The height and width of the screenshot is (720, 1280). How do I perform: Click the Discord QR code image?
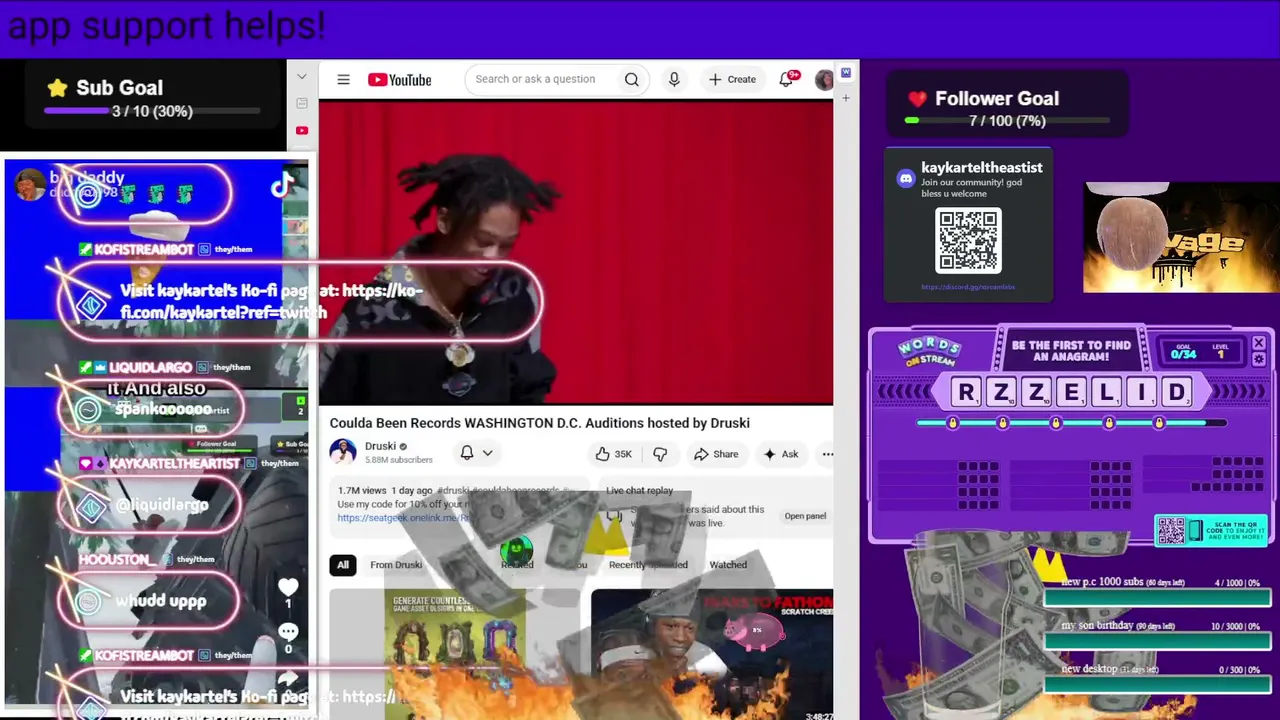point(968,241)
